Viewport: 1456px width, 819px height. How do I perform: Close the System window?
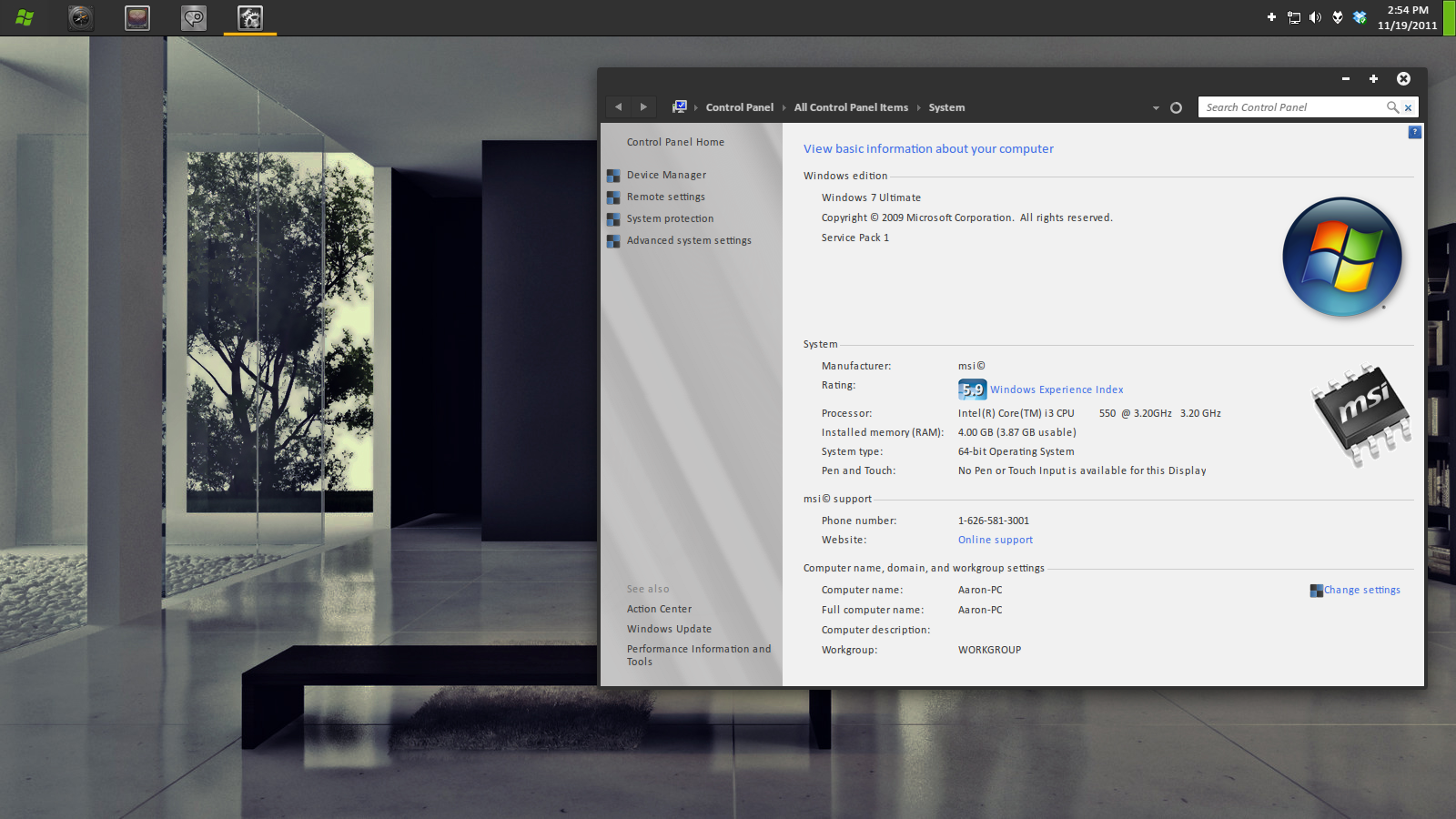pyautogui.click(x=1403, y=79)
